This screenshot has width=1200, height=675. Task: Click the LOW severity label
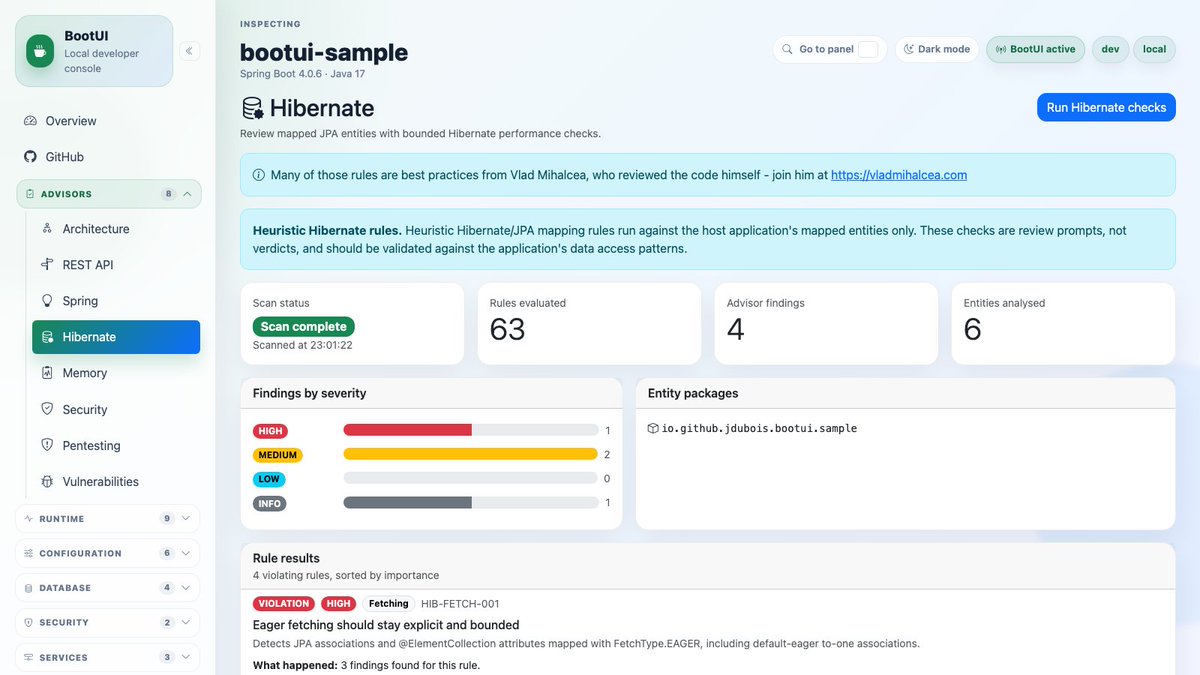point(269,479)
